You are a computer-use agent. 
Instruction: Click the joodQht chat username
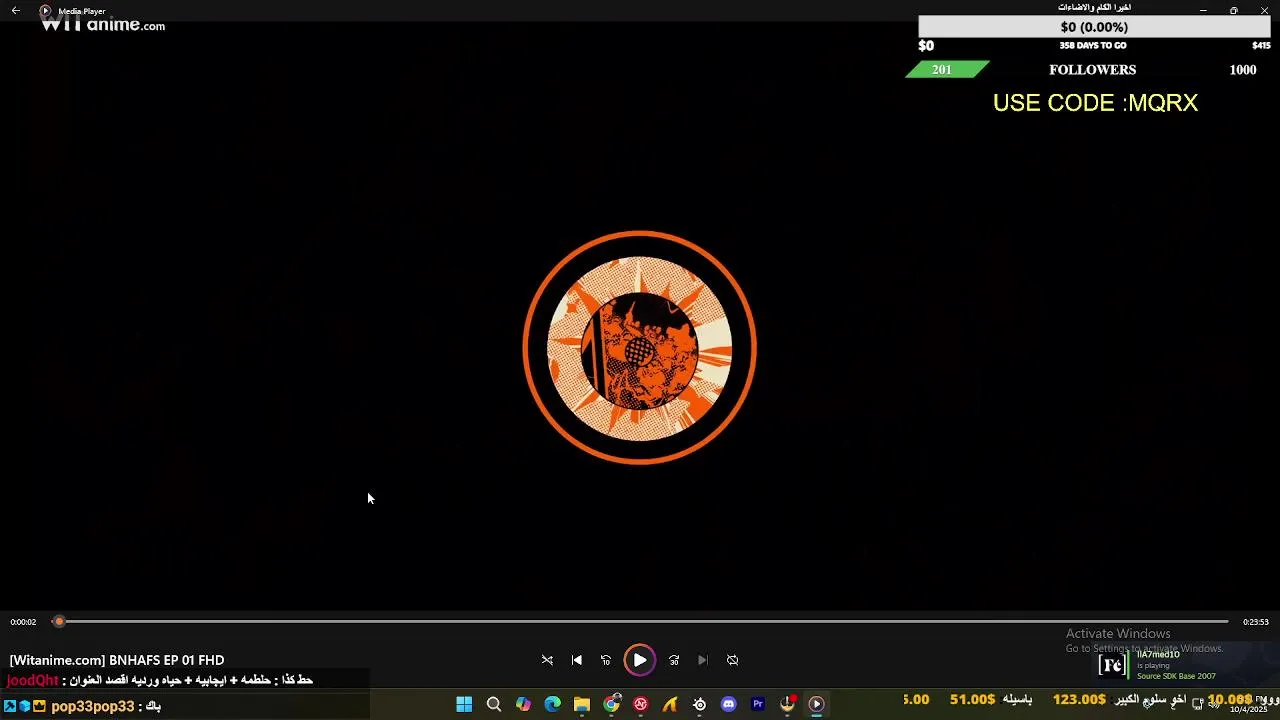[x=33, y=680]
